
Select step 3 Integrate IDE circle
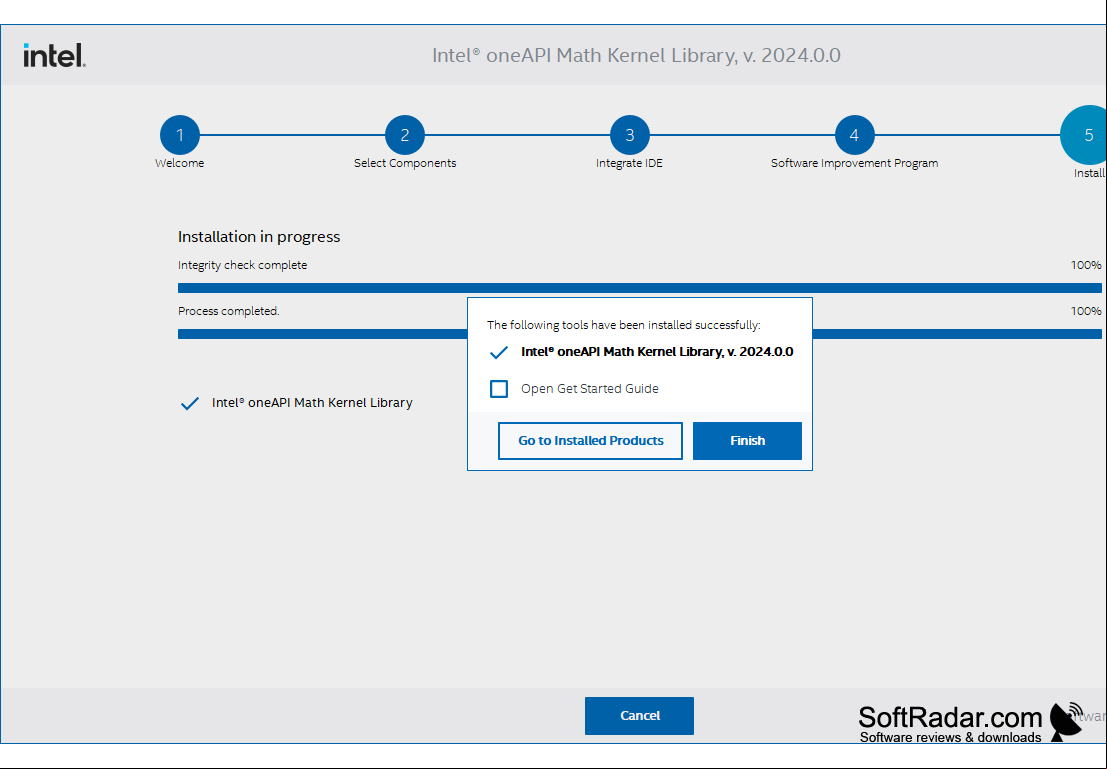click(630, 135)
